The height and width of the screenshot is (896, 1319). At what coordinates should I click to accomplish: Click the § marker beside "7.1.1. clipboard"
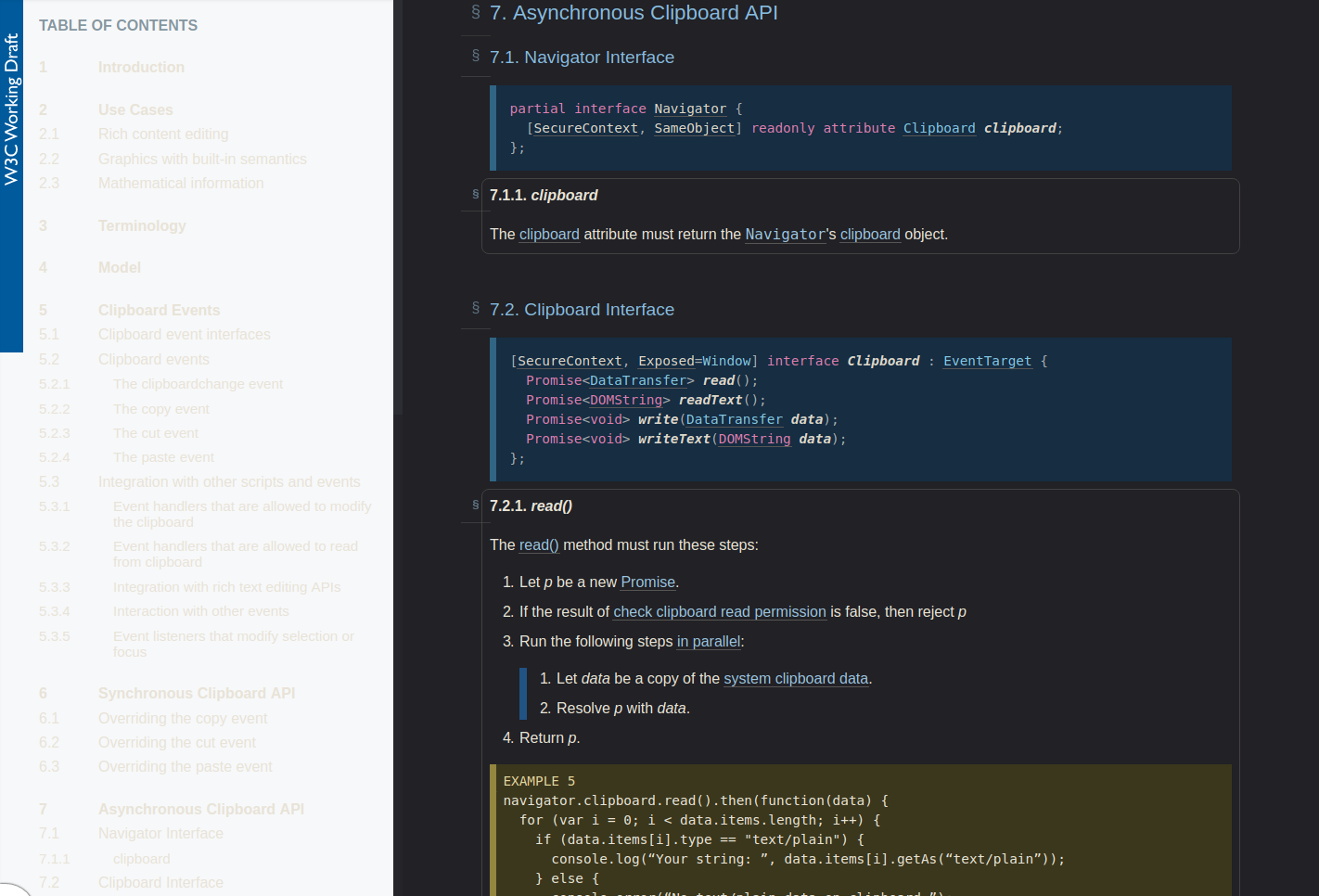[x=474, y=195]
